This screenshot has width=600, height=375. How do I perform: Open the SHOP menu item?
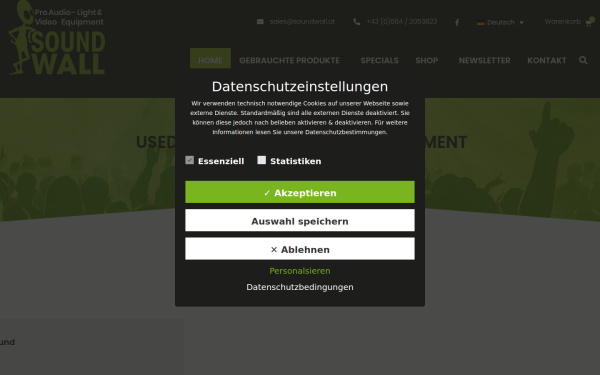(427, 60)
